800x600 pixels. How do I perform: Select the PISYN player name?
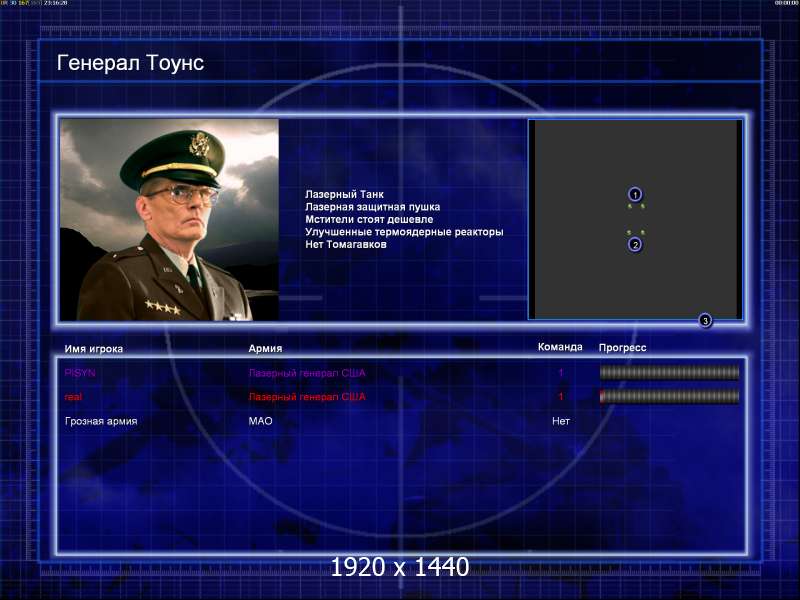[x=80, y=373]
